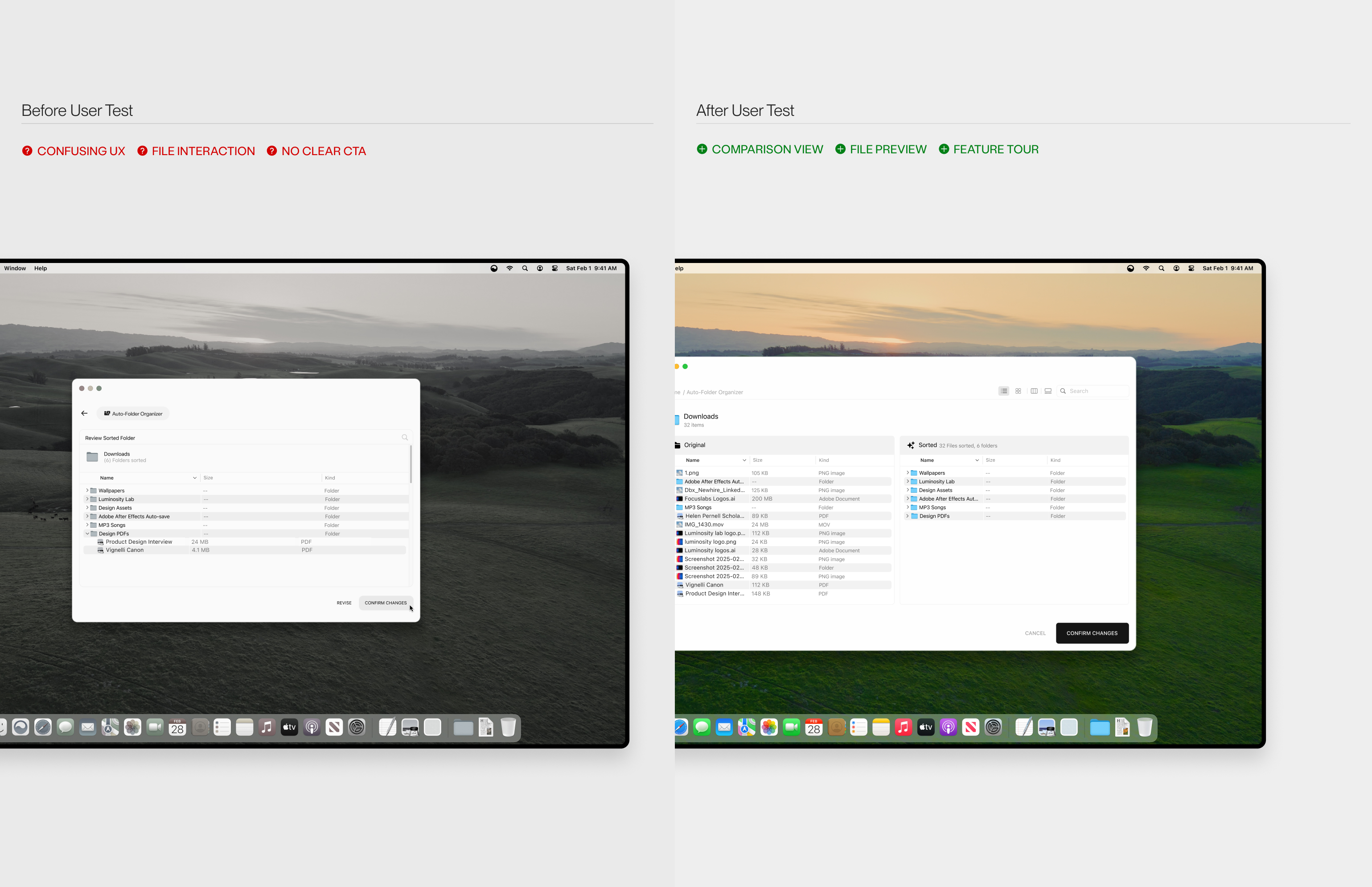Open Notes in the Before mockup dock
1372x887 pixels.
(245, 727)
